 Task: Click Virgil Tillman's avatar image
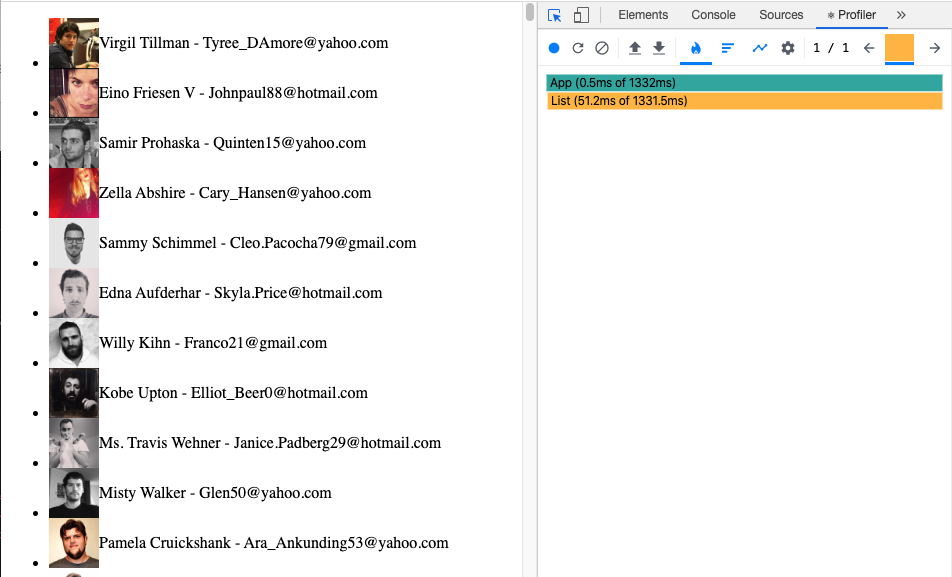pyautogui.click(x=74, y=43)
